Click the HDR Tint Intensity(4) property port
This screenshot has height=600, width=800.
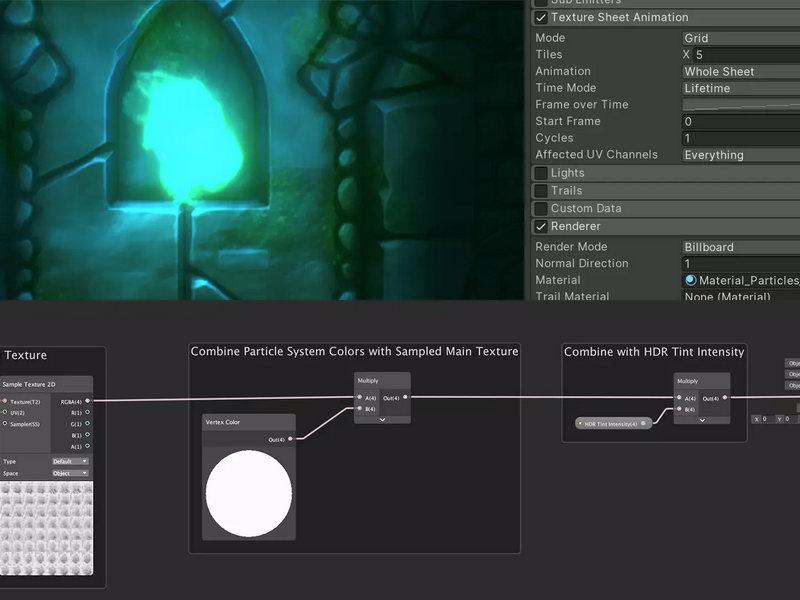click(x=643, y=423)
